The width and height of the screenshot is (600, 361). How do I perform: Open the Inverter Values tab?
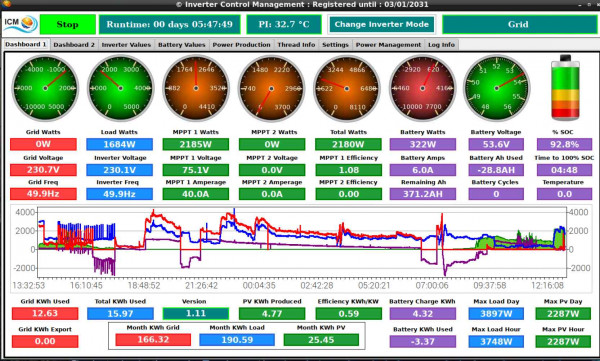pyautogui.click(x=126, y=45)
